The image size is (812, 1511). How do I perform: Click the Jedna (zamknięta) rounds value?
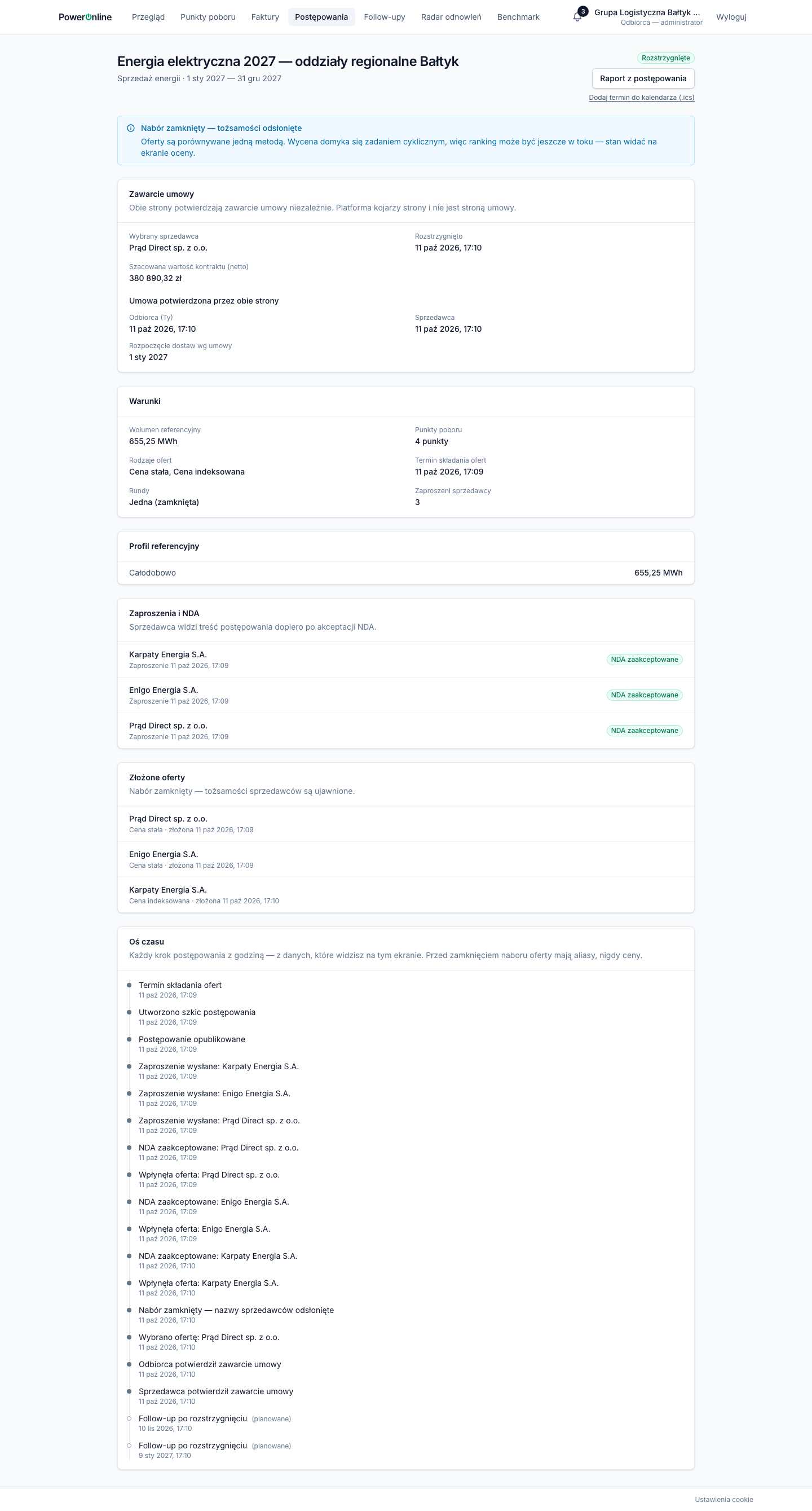coord(164,502)
